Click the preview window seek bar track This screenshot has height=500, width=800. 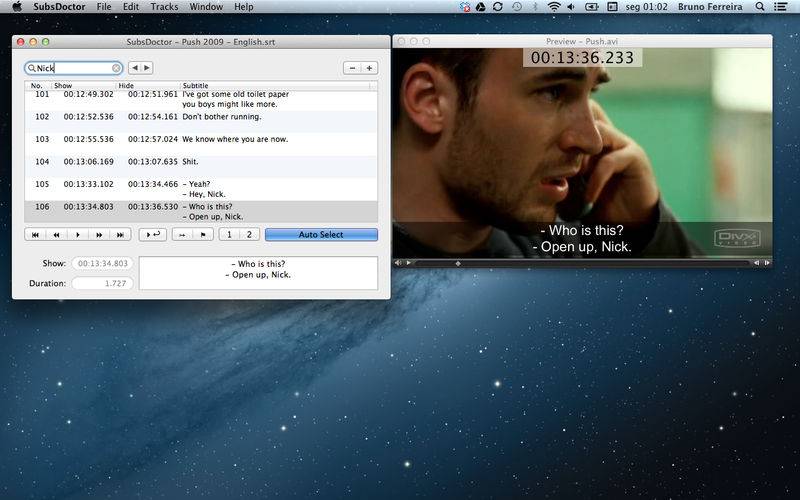582,263
